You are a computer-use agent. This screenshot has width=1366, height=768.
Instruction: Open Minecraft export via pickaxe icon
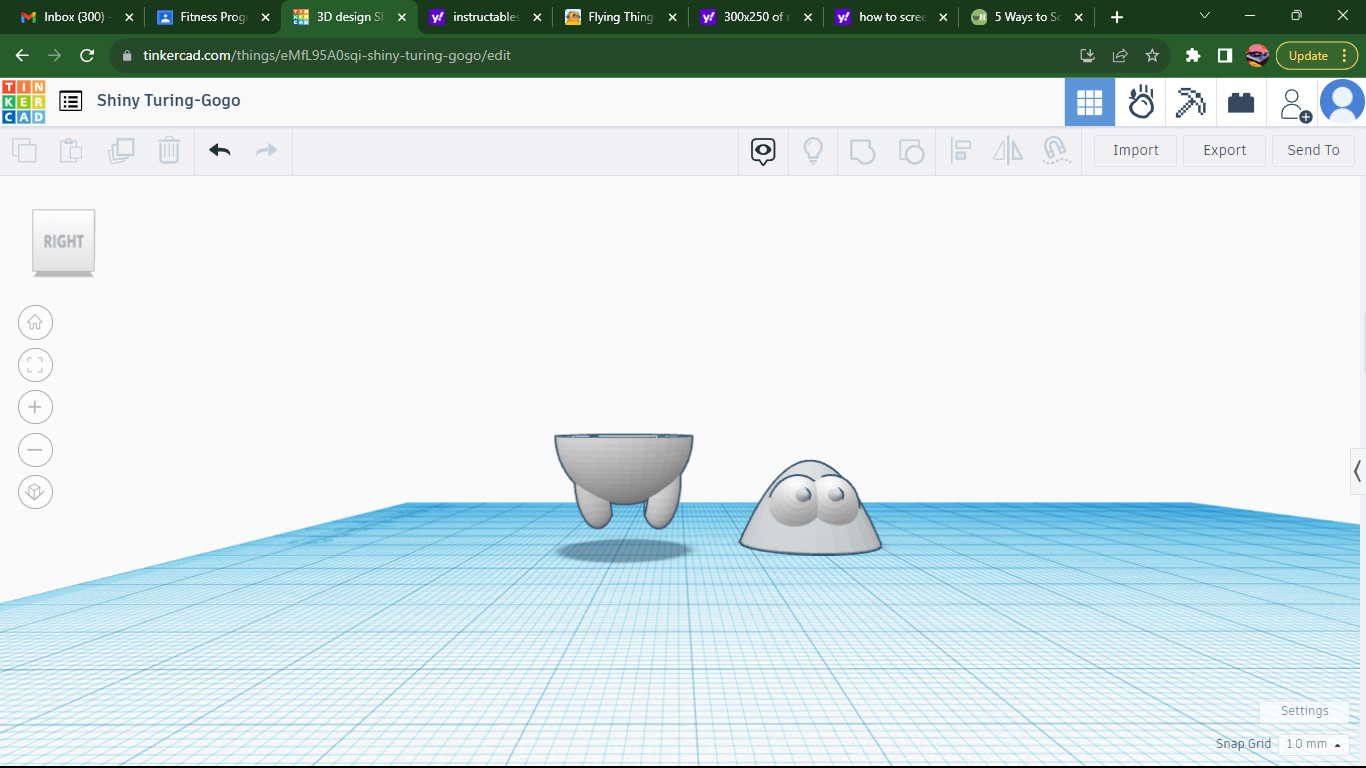(1190, 101)
